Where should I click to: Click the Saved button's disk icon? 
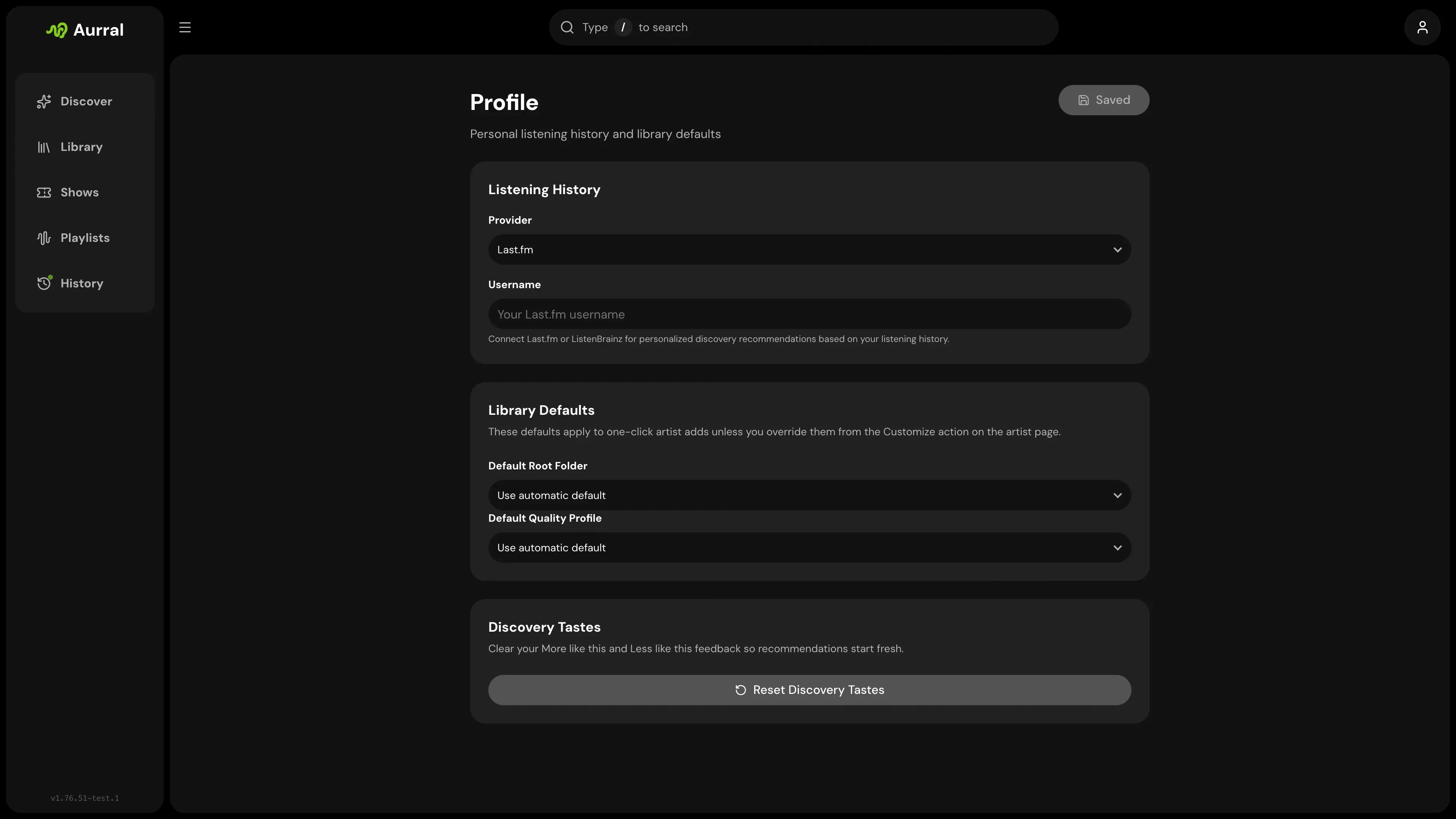pyautogui.click(x=1083, y=100)
